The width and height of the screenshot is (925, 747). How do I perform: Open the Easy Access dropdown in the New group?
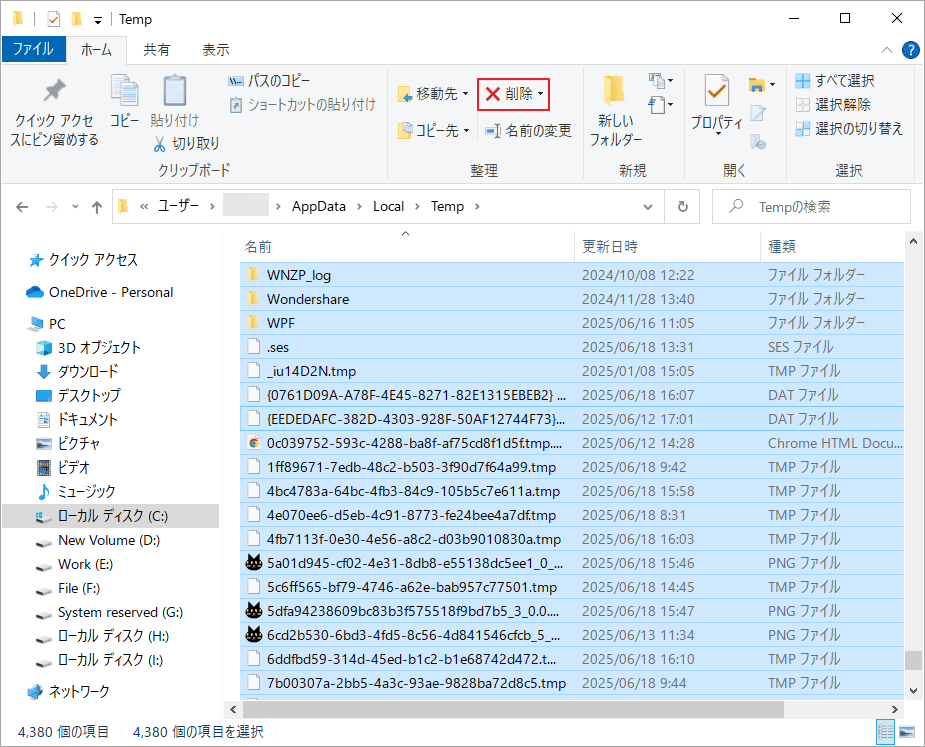coord(661,104)
